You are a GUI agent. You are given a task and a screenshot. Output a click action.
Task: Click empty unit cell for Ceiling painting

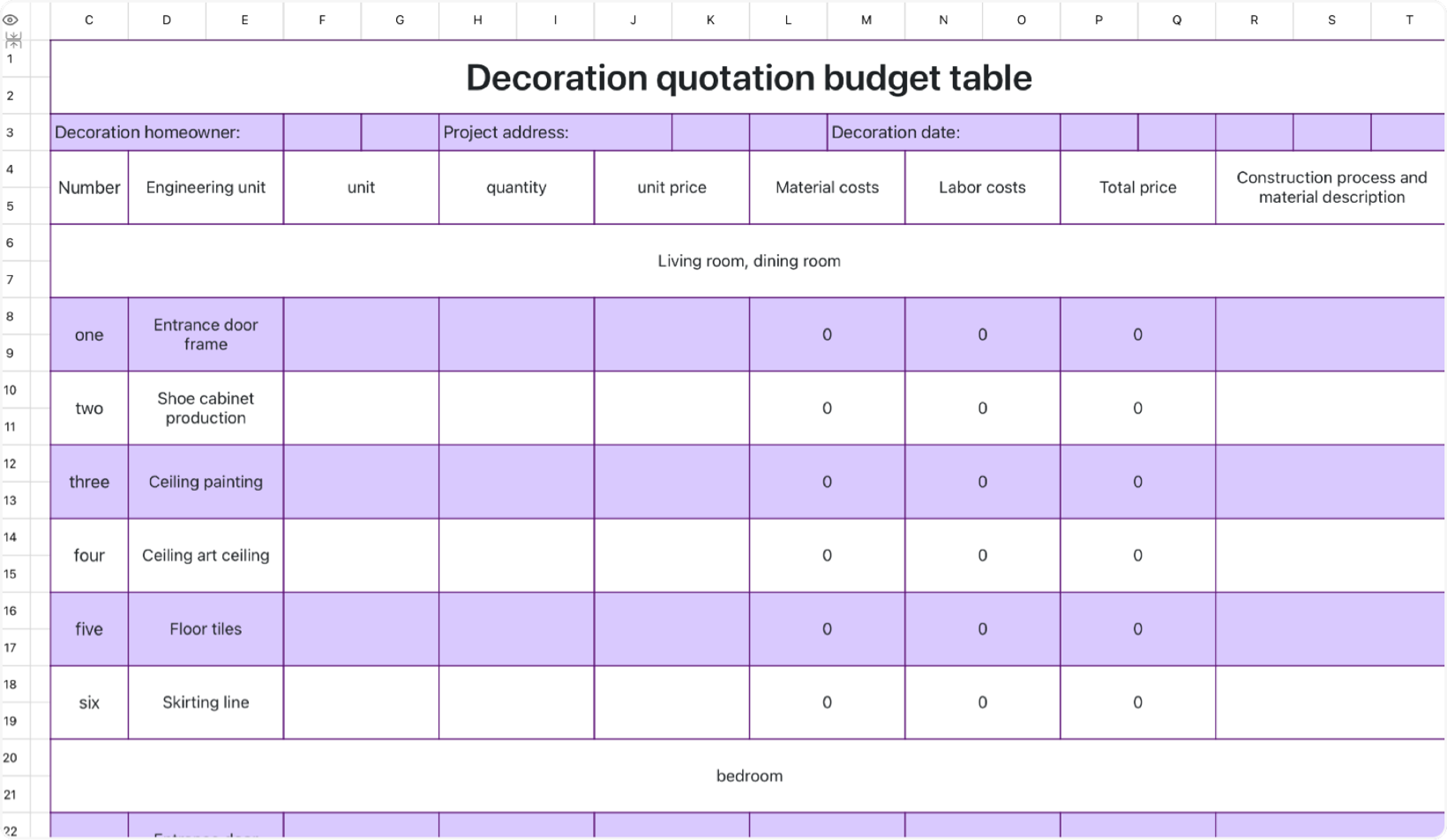click(361, 482)
